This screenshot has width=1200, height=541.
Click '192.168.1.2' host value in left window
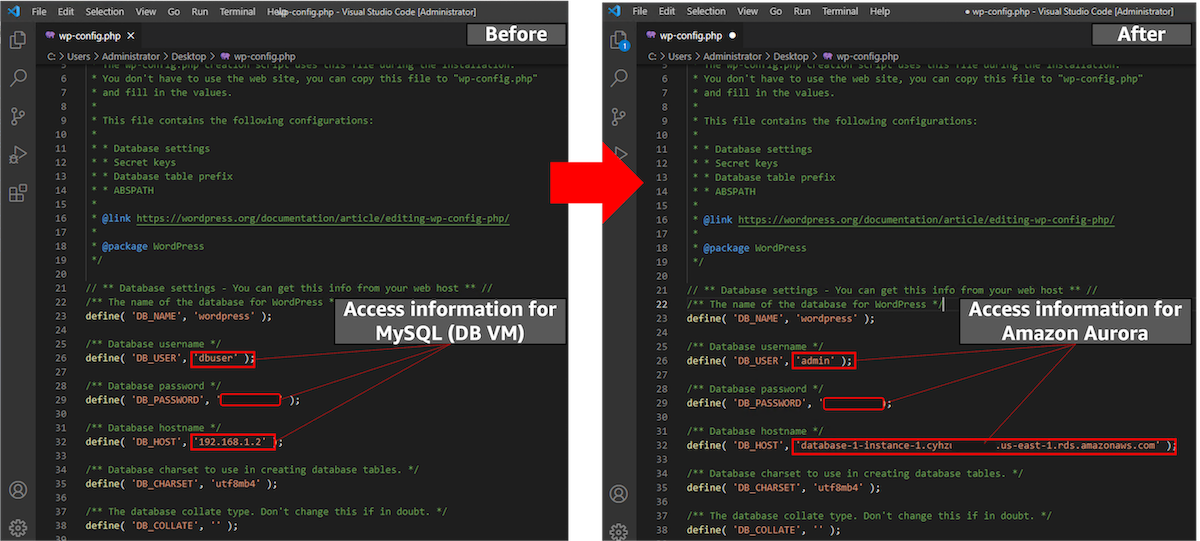pos(231,441)
